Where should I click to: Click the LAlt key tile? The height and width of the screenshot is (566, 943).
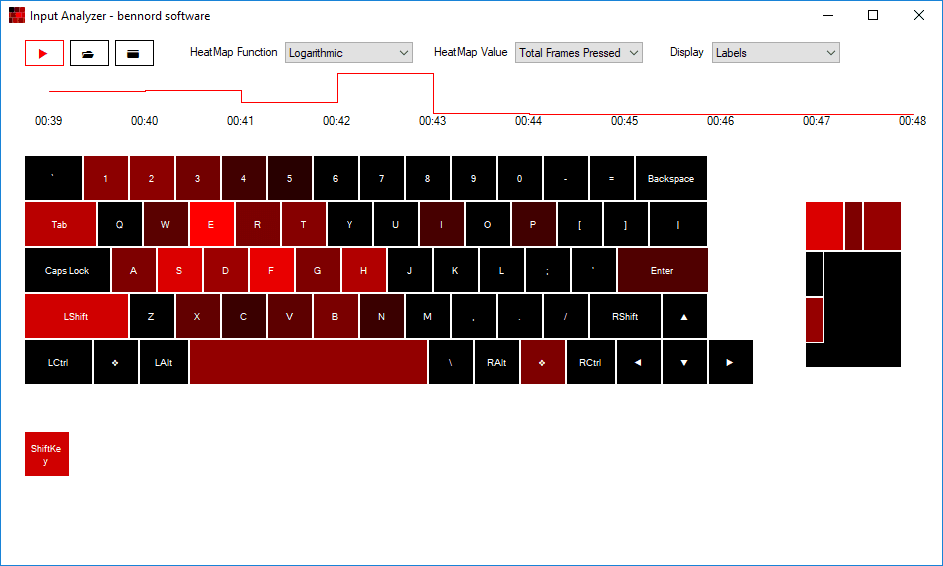[164, 362]
